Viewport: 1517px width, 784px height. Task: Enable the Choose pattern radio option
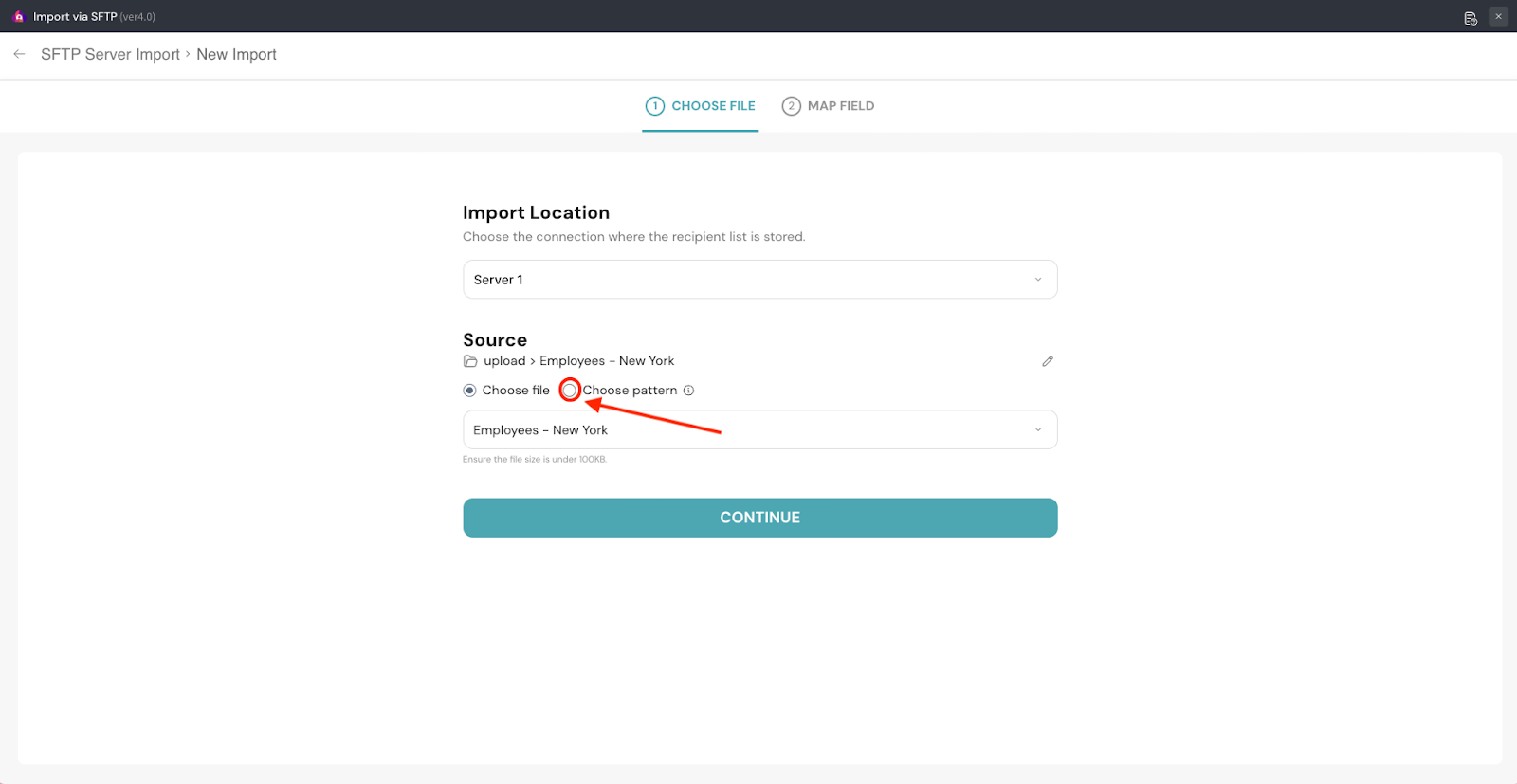(x=570, y=391)
